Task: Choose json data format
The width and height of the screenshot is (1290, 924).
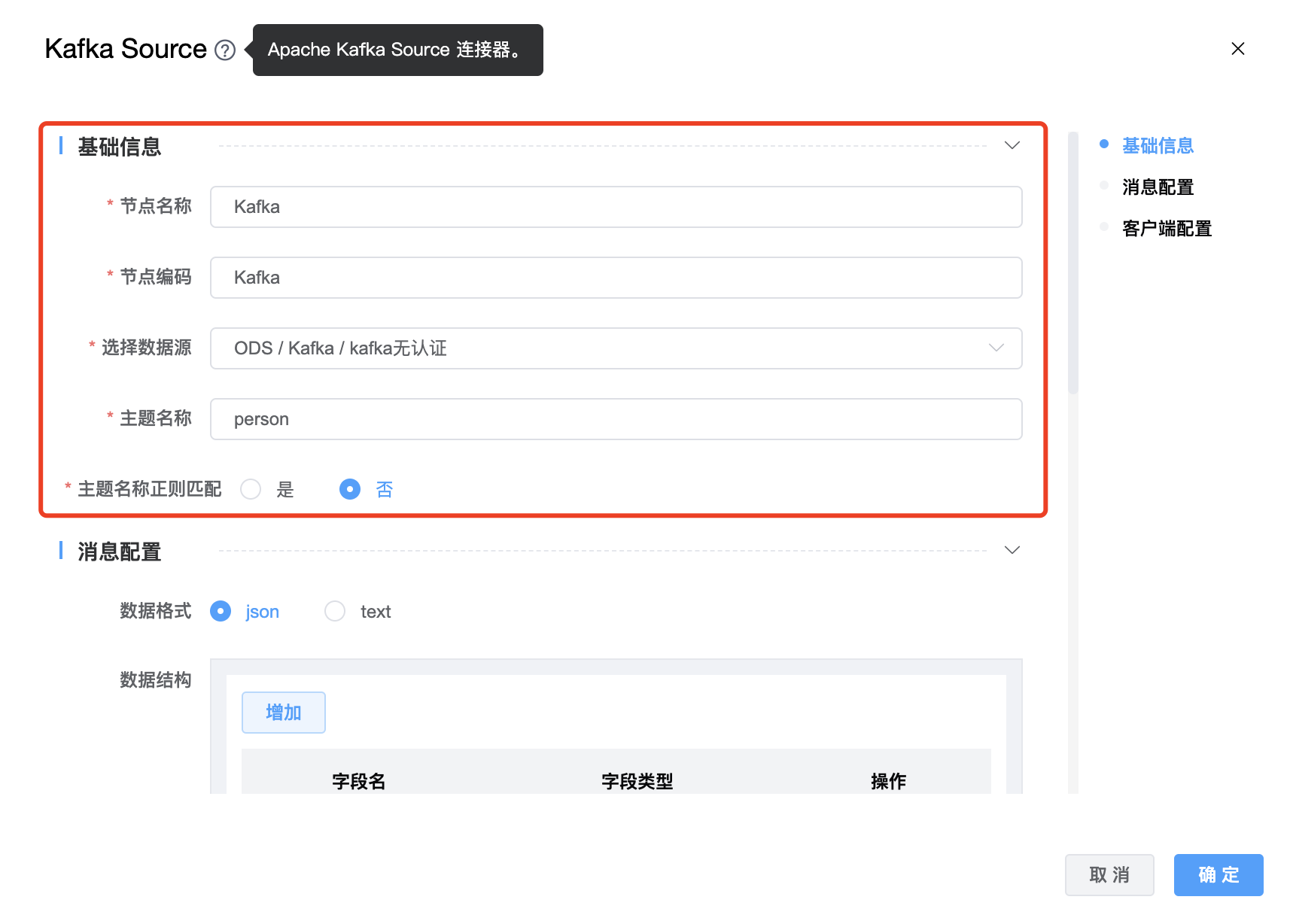Action: pos(221,611)
